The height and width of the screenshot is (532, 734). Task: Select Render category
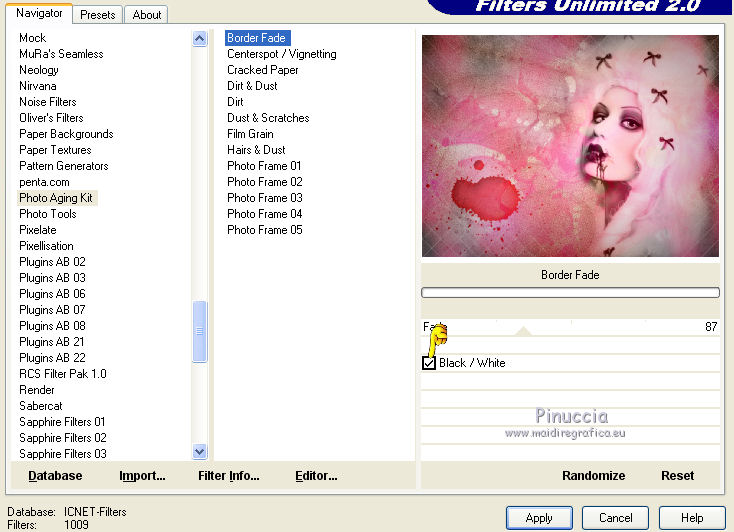(37, 390)
